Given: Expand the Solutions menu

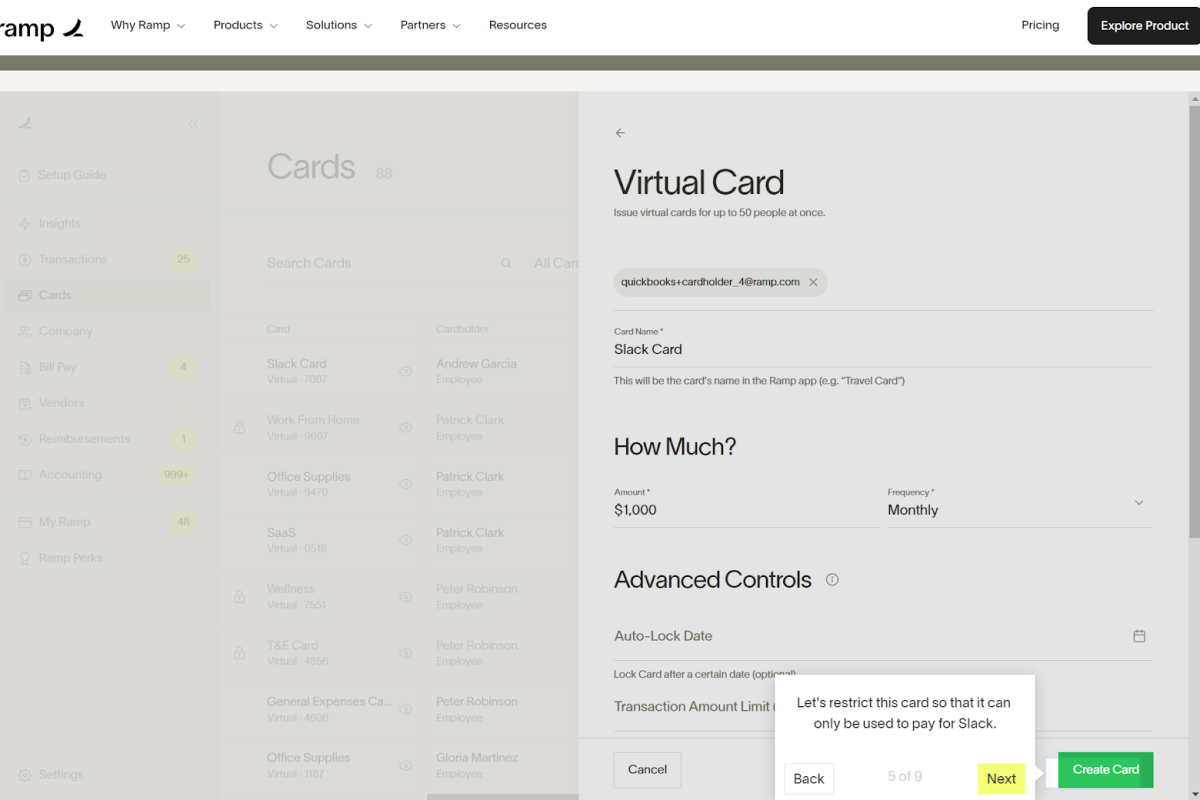Looking at the screenshot, I should tap(339, 25).
